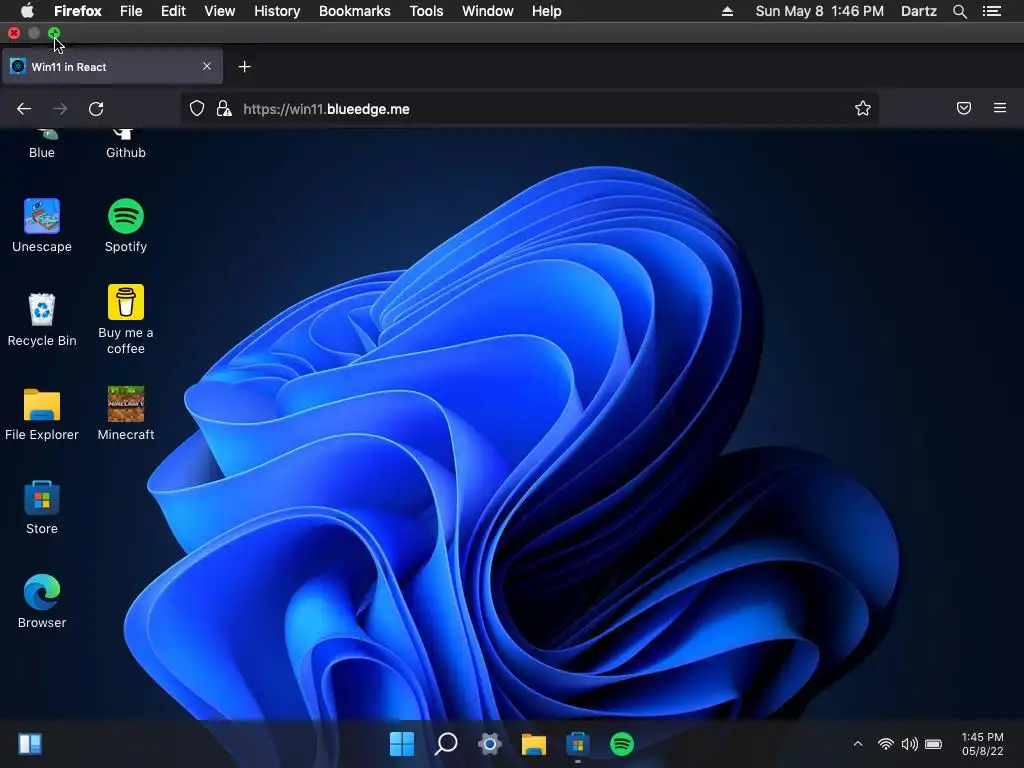Launch the Edge Browser desktop icon
The height and width of the screenshot is (768, 1024).
pos(42,602)
